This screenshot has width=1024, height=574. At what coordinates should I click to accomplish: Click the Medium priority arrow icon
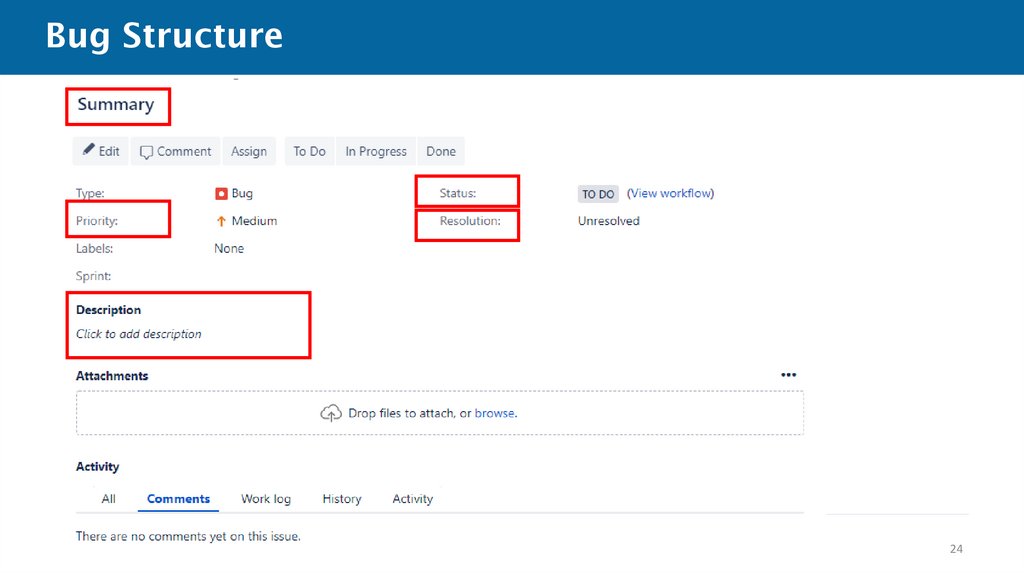tap(221, 221)
